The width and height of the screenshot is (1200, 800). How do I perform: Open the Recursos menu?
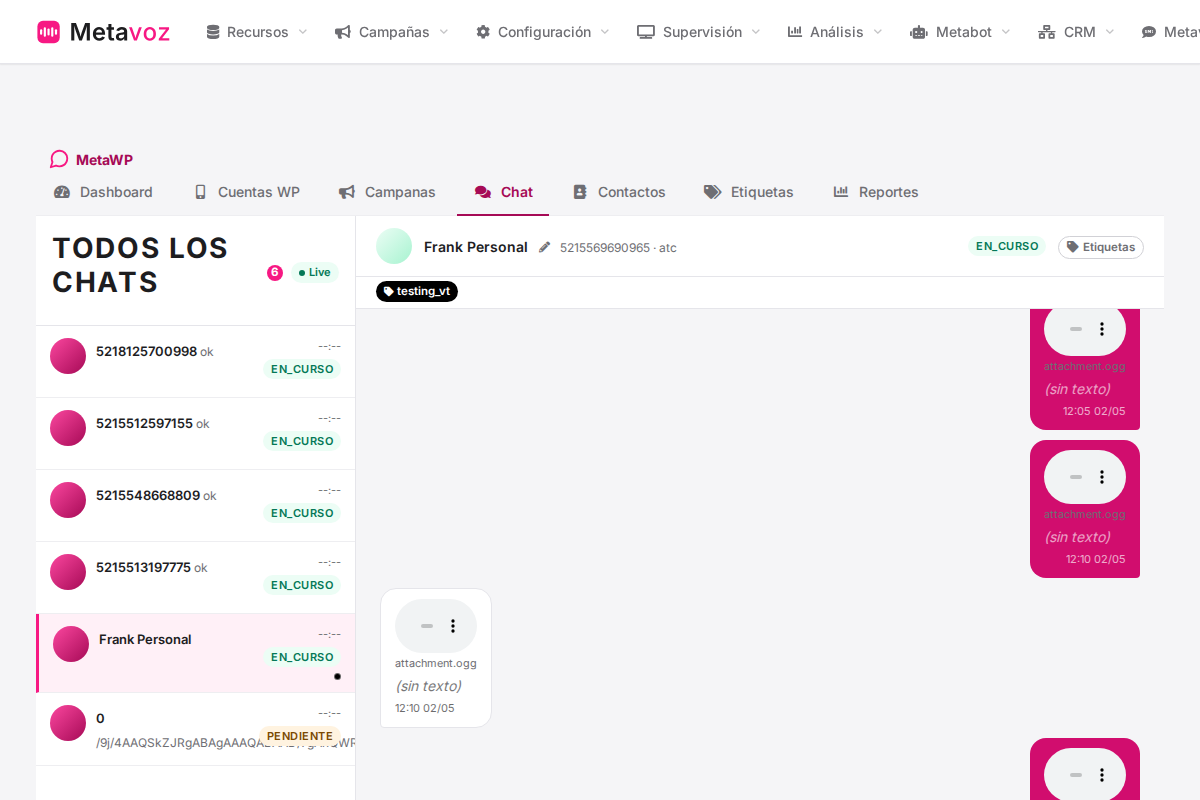(x=257, y=32)
